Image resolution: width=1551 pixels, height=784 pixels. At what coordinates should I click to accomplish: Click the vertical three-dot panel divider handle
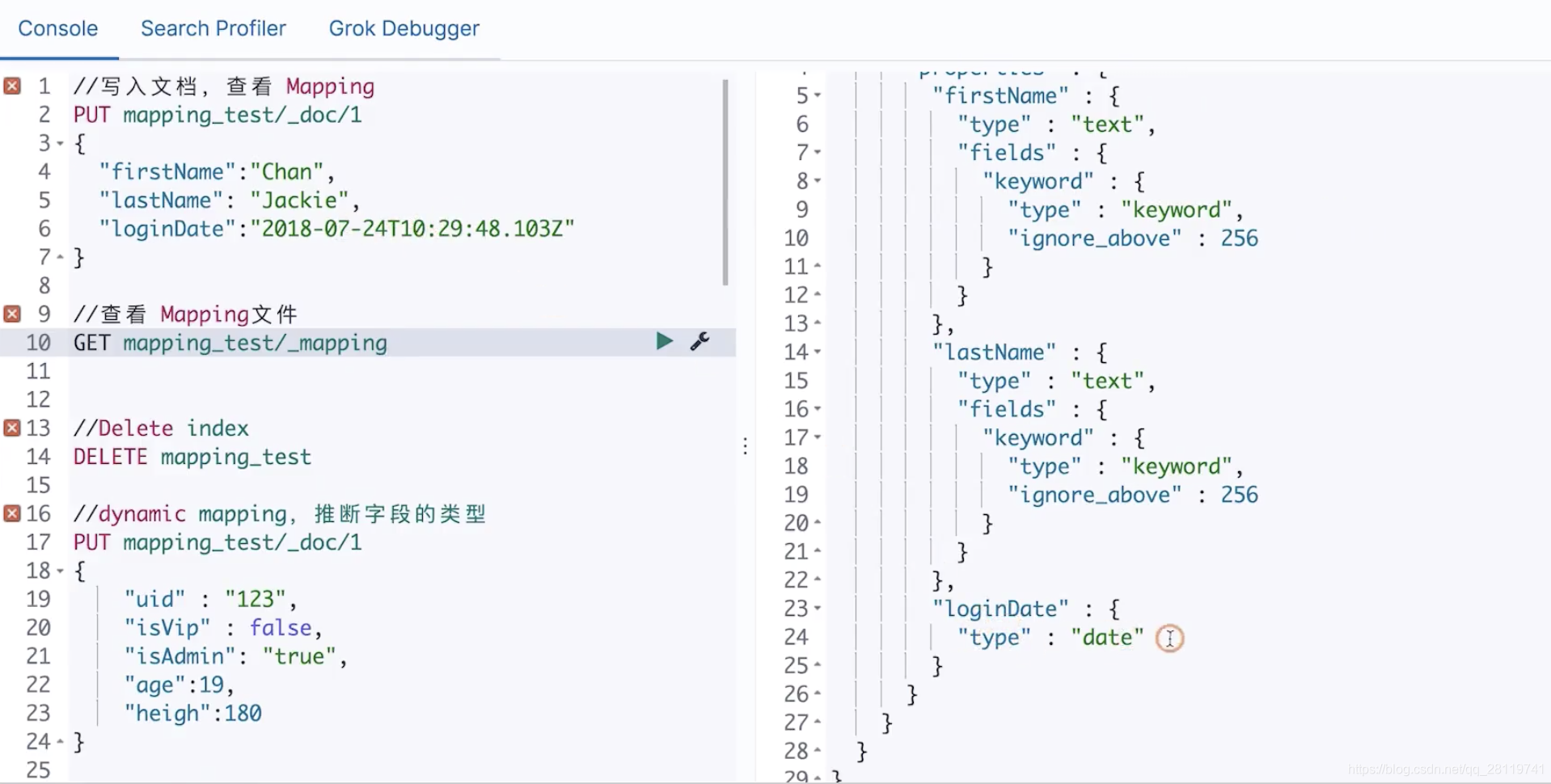click(x=744, y=445)
